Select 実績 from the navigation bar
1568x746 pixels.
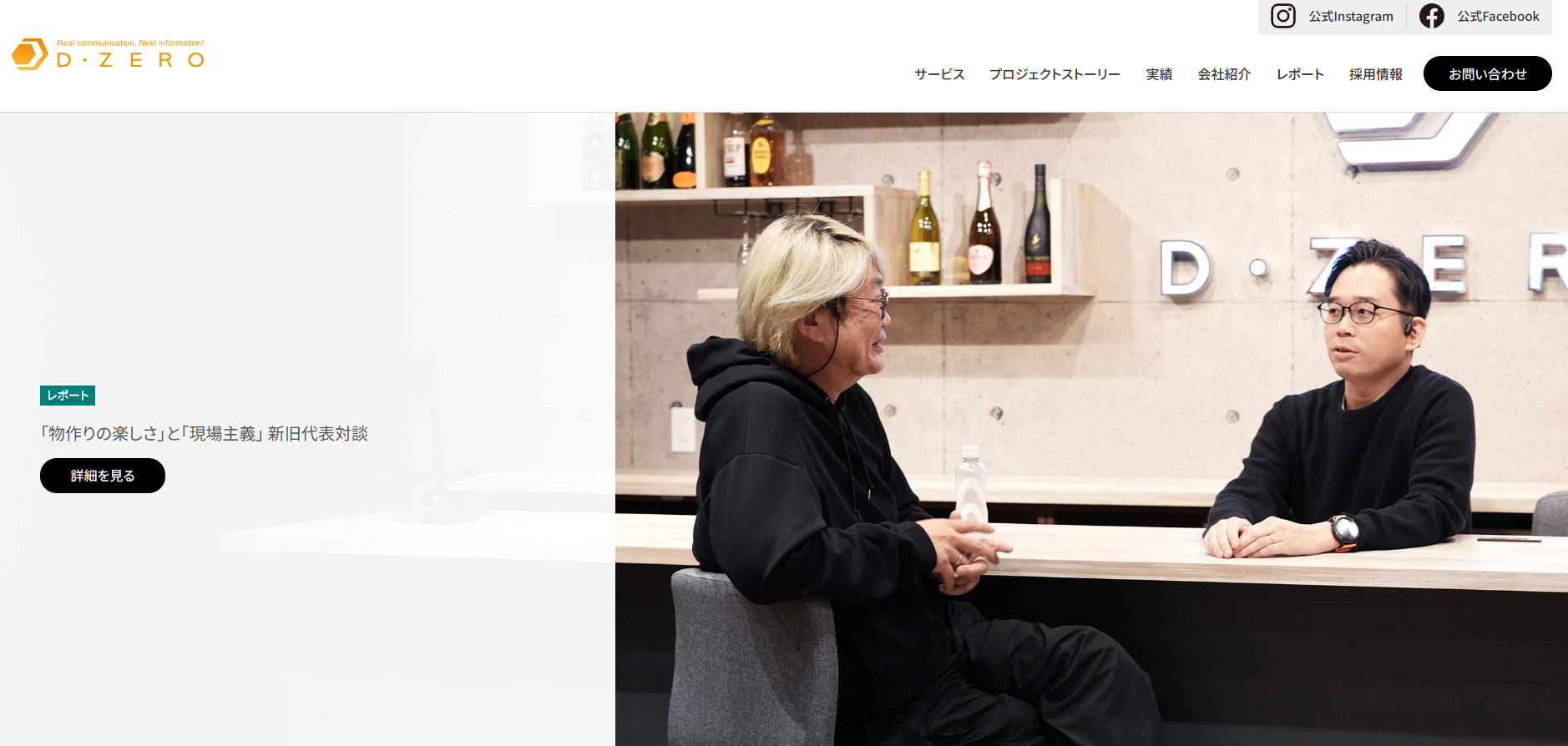[x=1159, y=74]
